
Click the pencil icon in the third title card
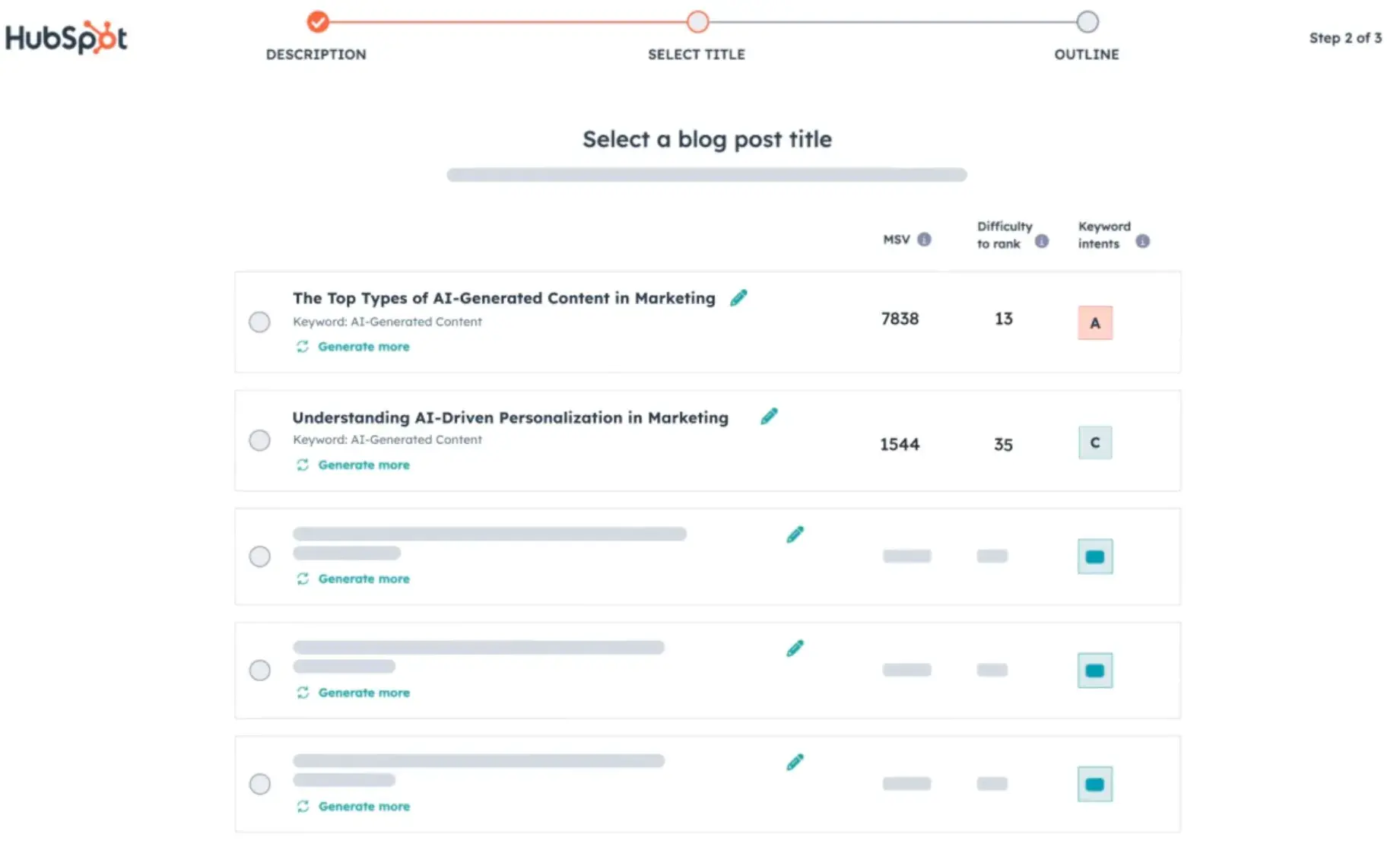pyautogui.click(x=795, y=534)
